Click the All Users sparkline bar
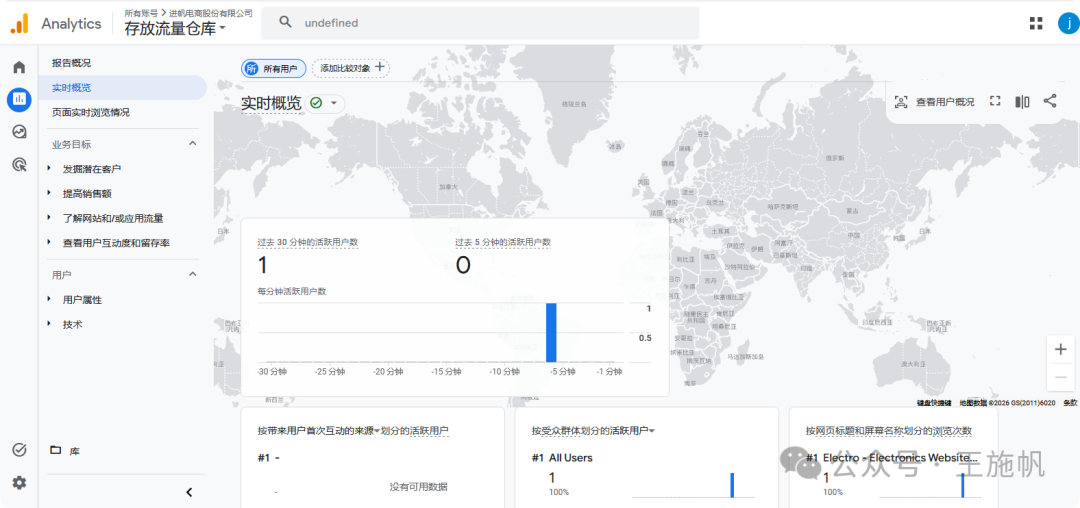Viewport: 1080px width, 508px height. tap(732, 485)
